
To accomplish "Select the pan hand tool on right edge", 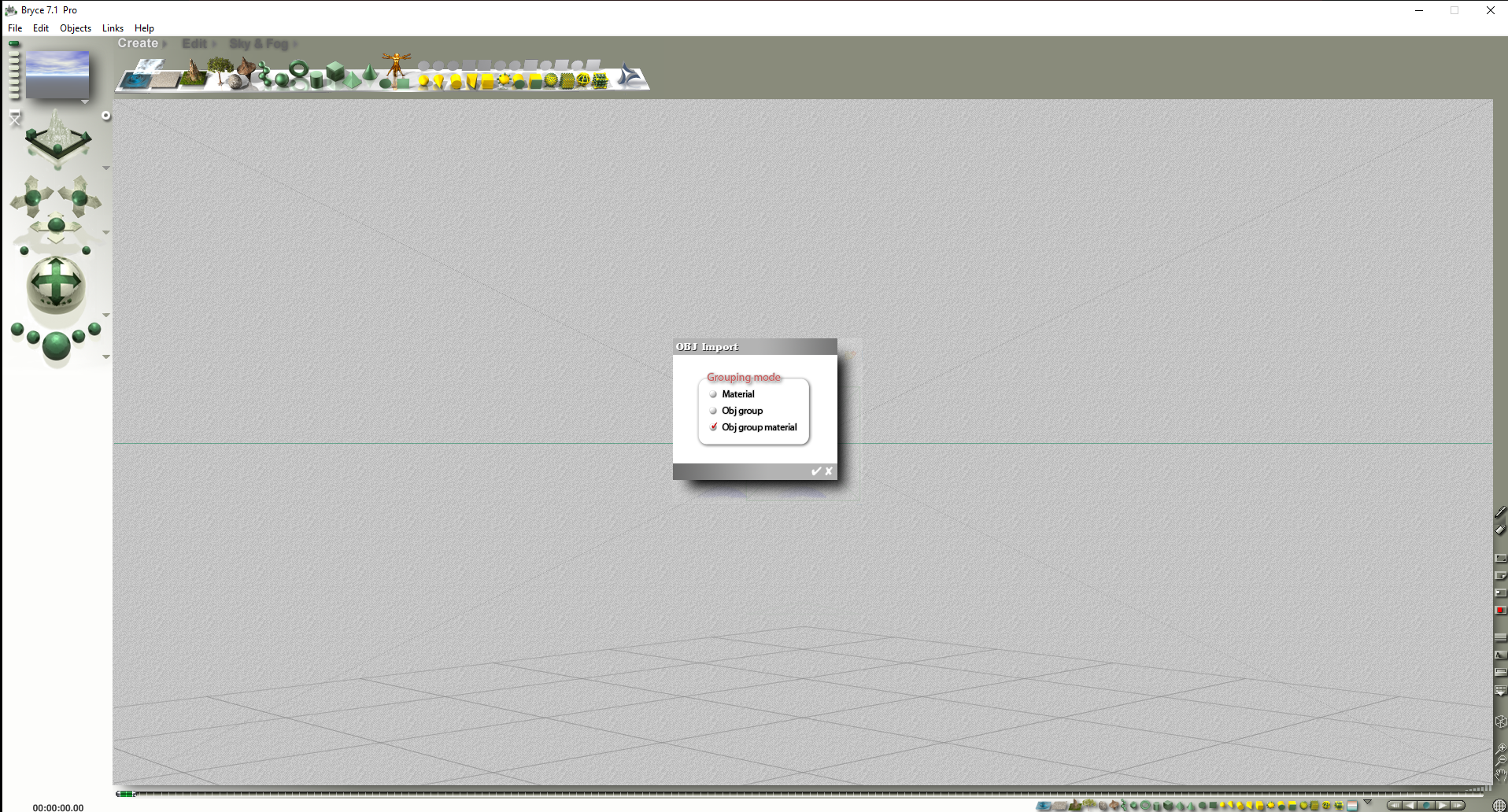I will [1501, 774].
